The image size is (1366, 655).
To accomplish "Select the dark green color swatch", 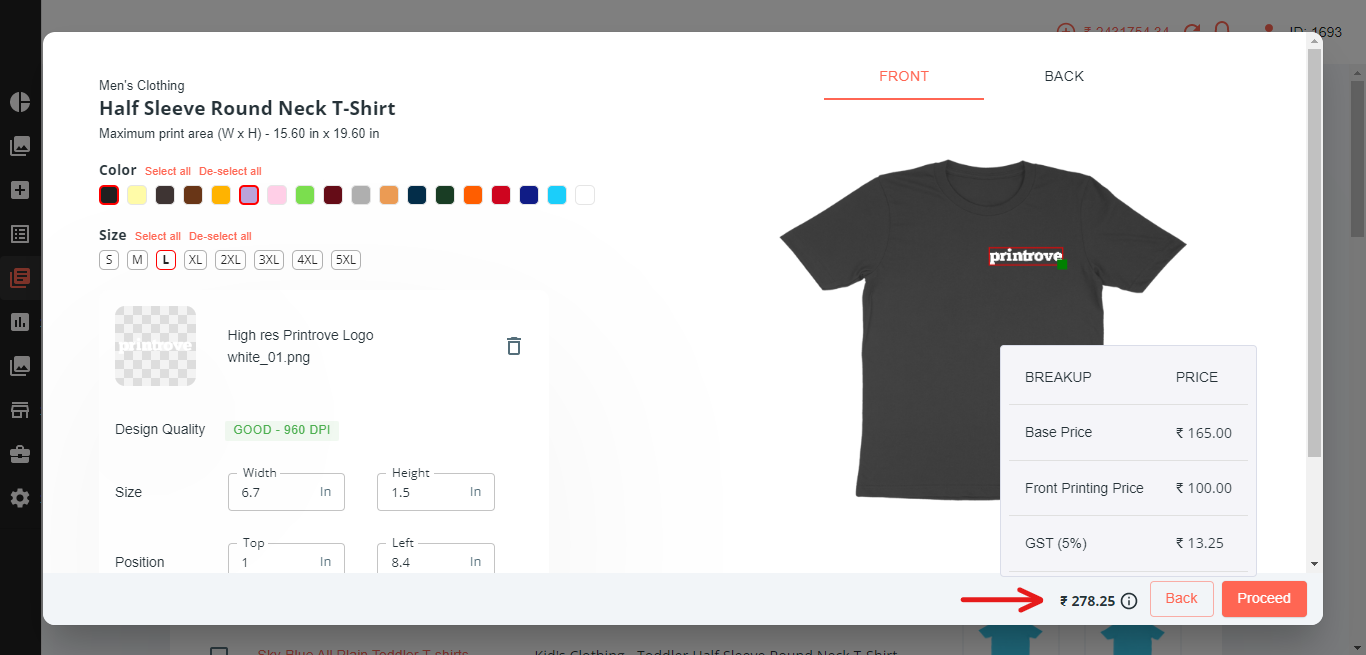I will tap(445, 195).
